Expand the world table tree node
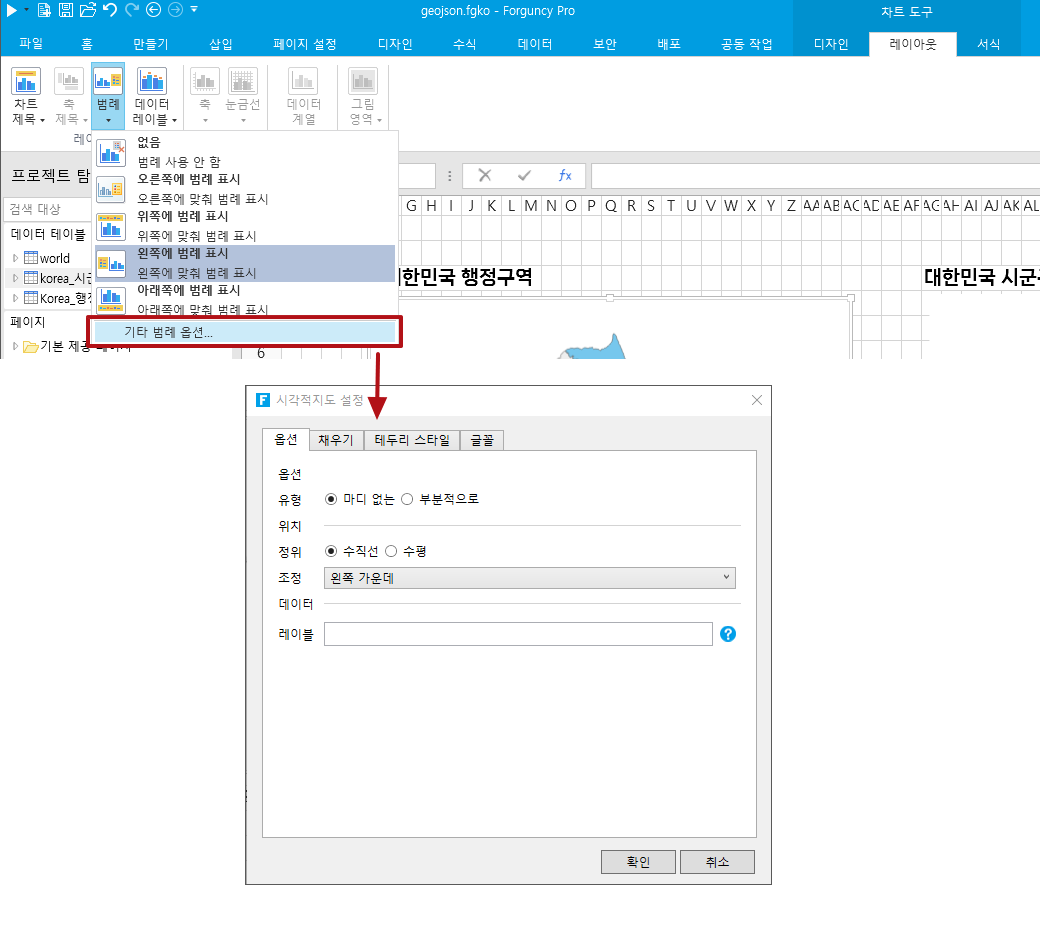 pos(15,258)
